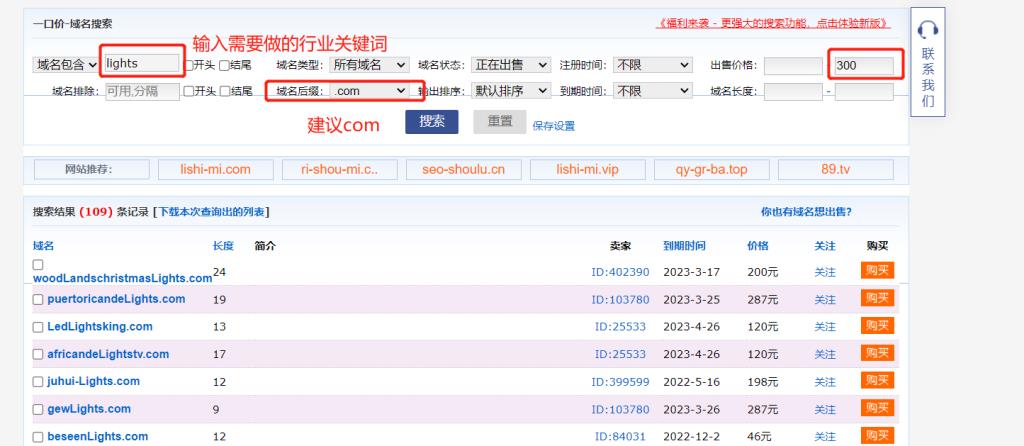The width and height of the screenshot is (1024, 446).
Task: Open gewLights.com domain link
Action: [89, 409]
